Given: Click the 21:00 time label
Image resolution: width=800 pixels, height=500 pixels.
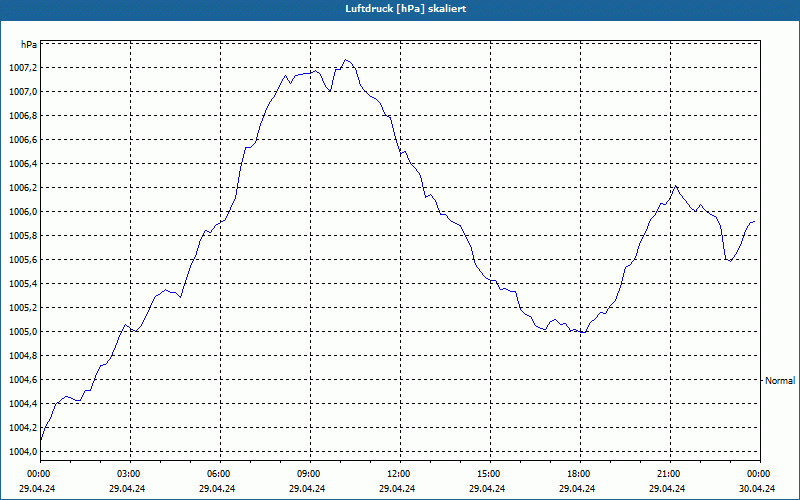Looking at the screenshot, I should coord(670,474).
